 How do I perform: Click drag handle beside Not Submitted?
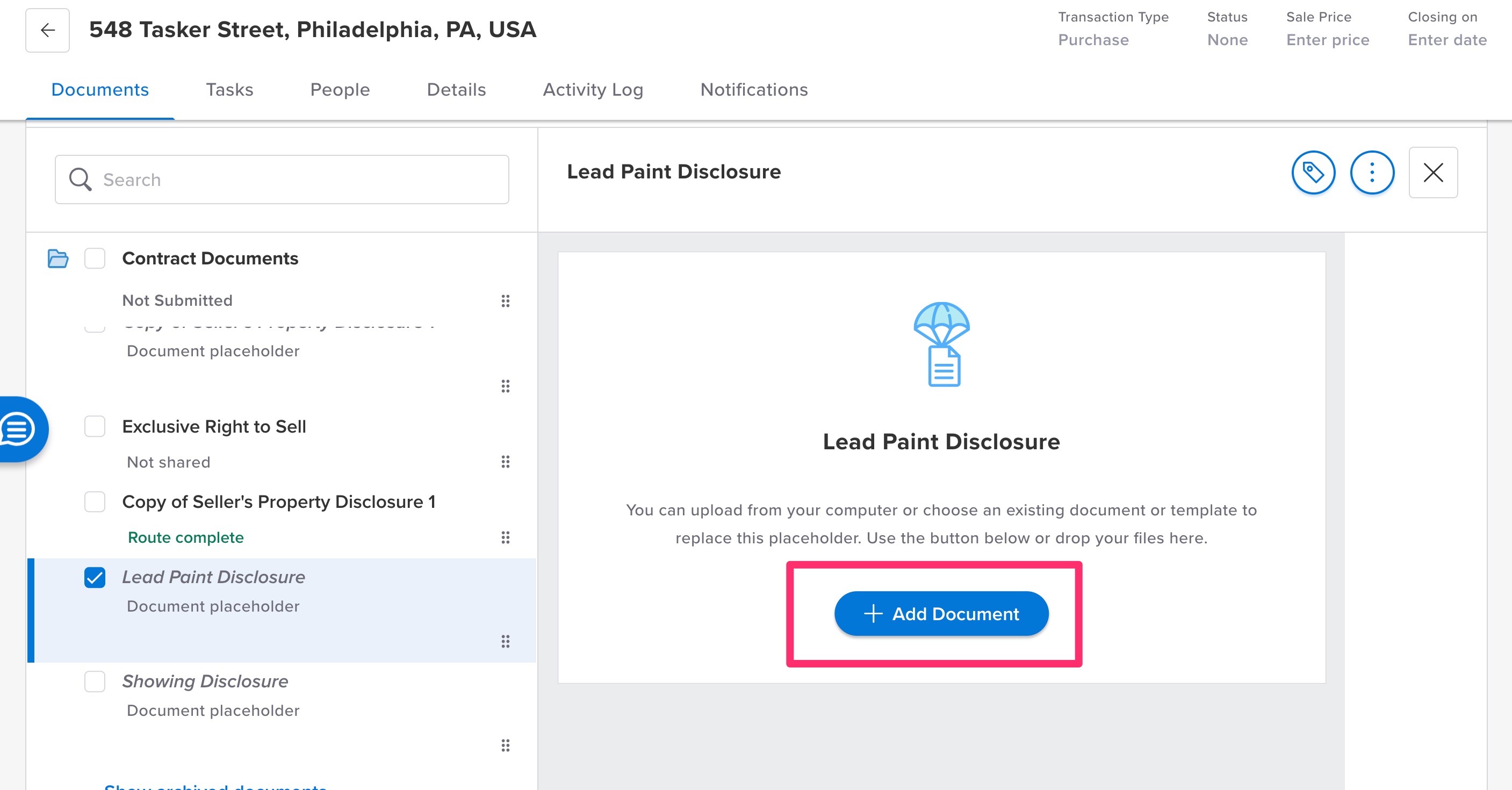[505, 301]
